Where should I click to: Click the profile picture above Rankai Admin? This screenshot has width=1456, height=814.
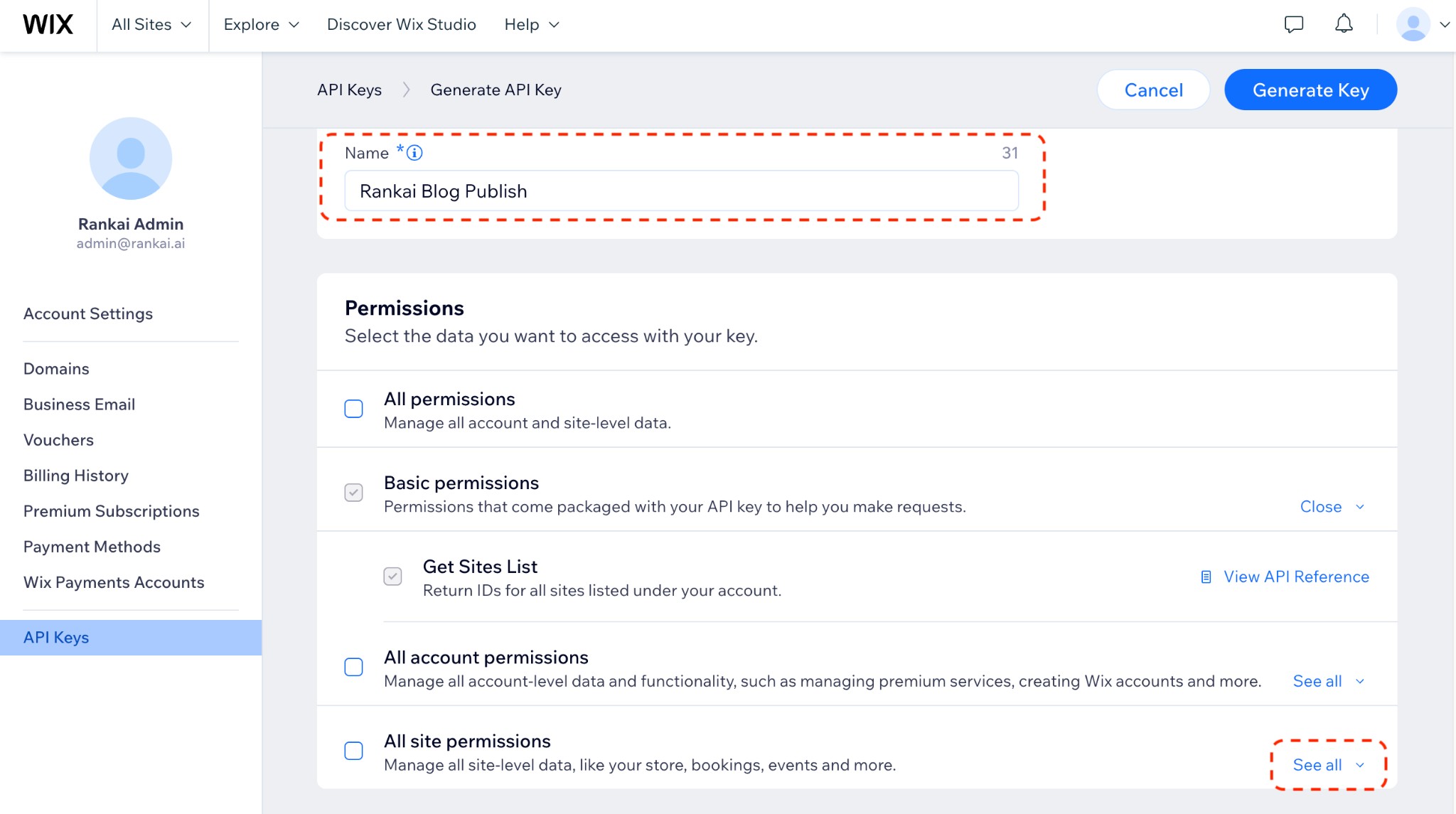coord(131,159)
